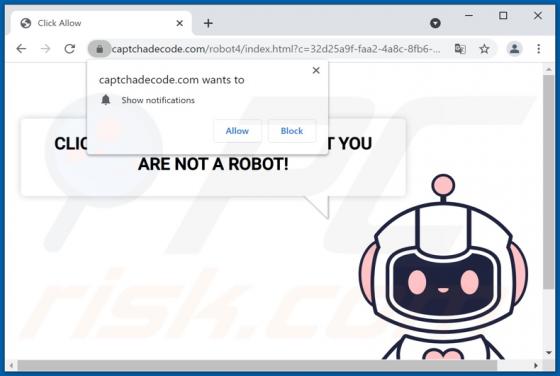Screen dimensions: 560x376
Task: Click the robot mascot image
Action: pos(444,267)
